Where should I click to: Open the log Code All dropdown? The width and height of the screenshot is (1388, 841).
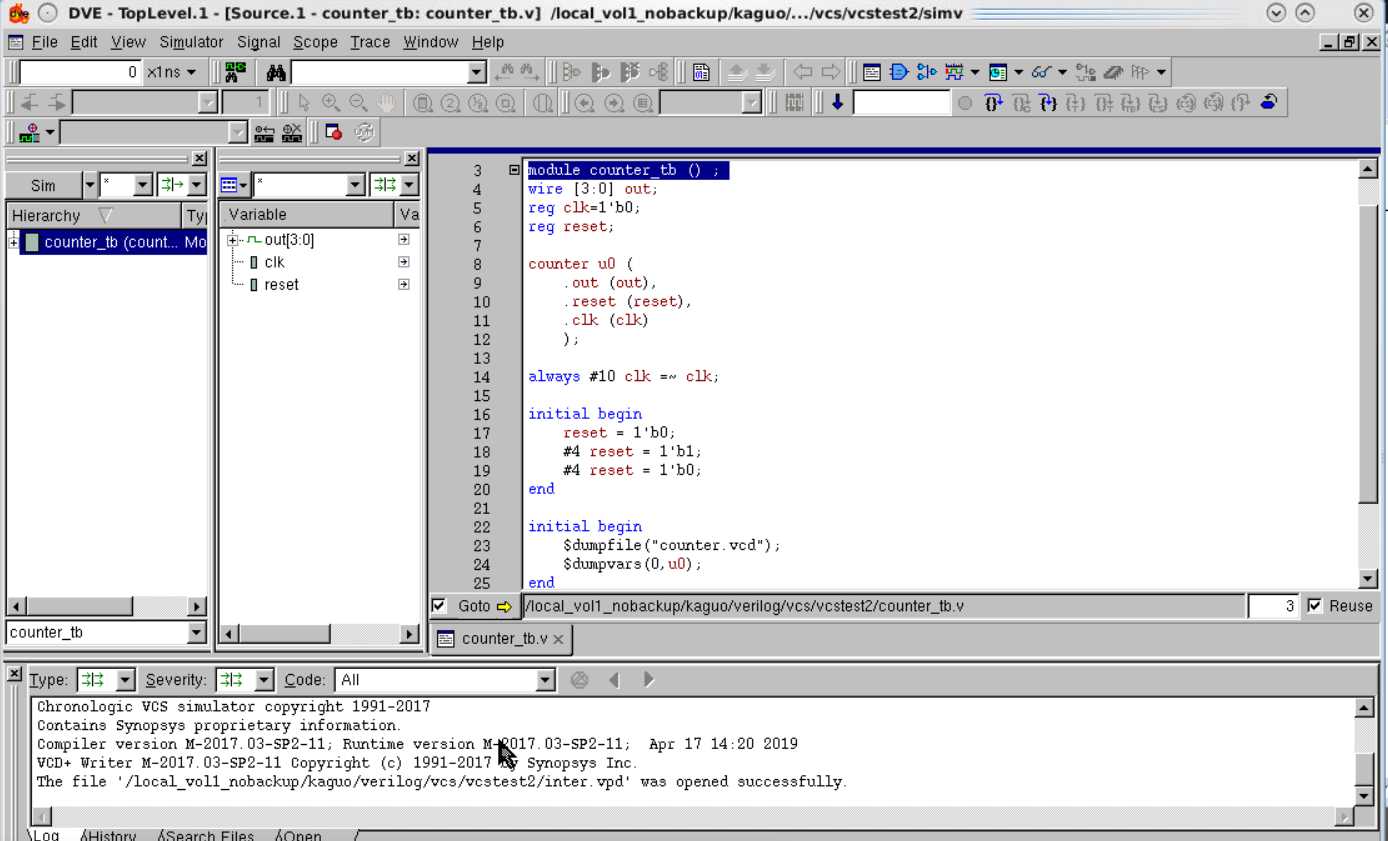tap(545, 680)
